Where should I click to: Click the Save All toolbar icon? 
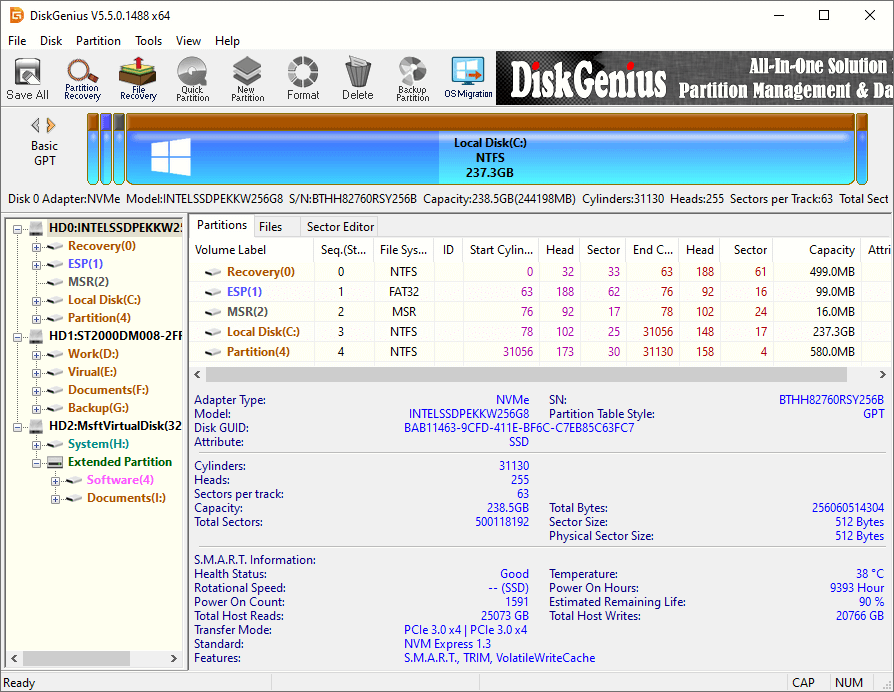[x=27, y=78]
